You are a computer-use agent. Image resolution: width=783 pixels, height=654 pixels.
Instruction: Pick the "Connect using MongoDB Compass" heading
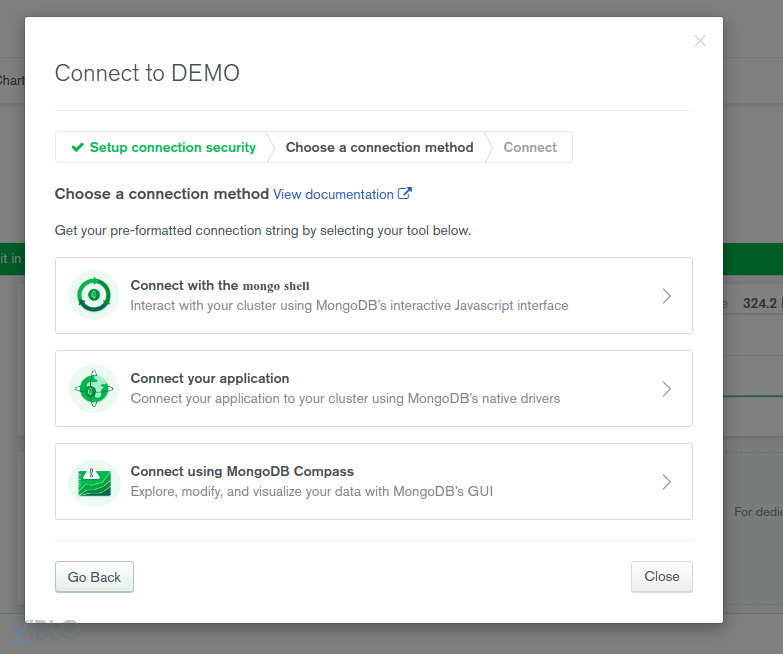242,471
